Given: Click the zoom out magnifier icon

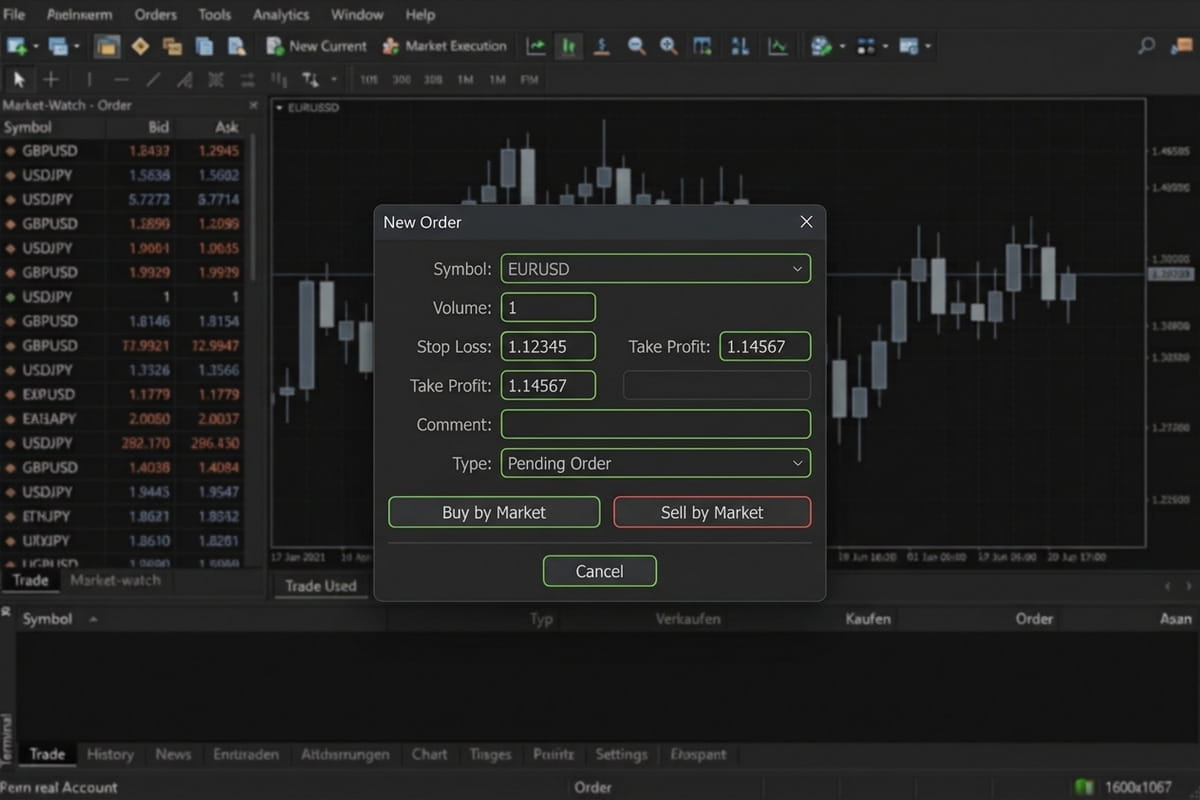Looking at the screenshot, I should click(636, 46).
